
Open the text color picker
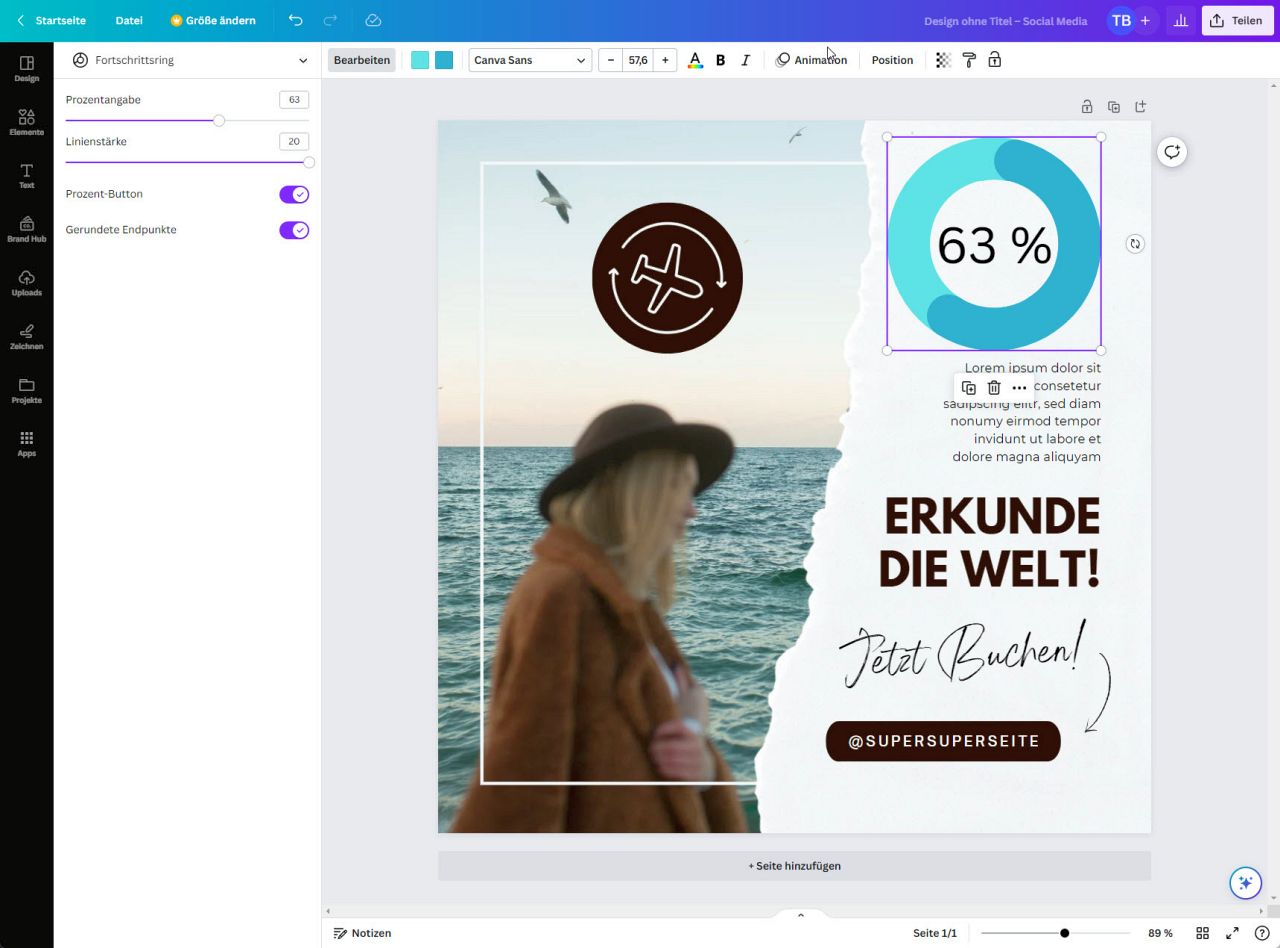tap(695, 60)
